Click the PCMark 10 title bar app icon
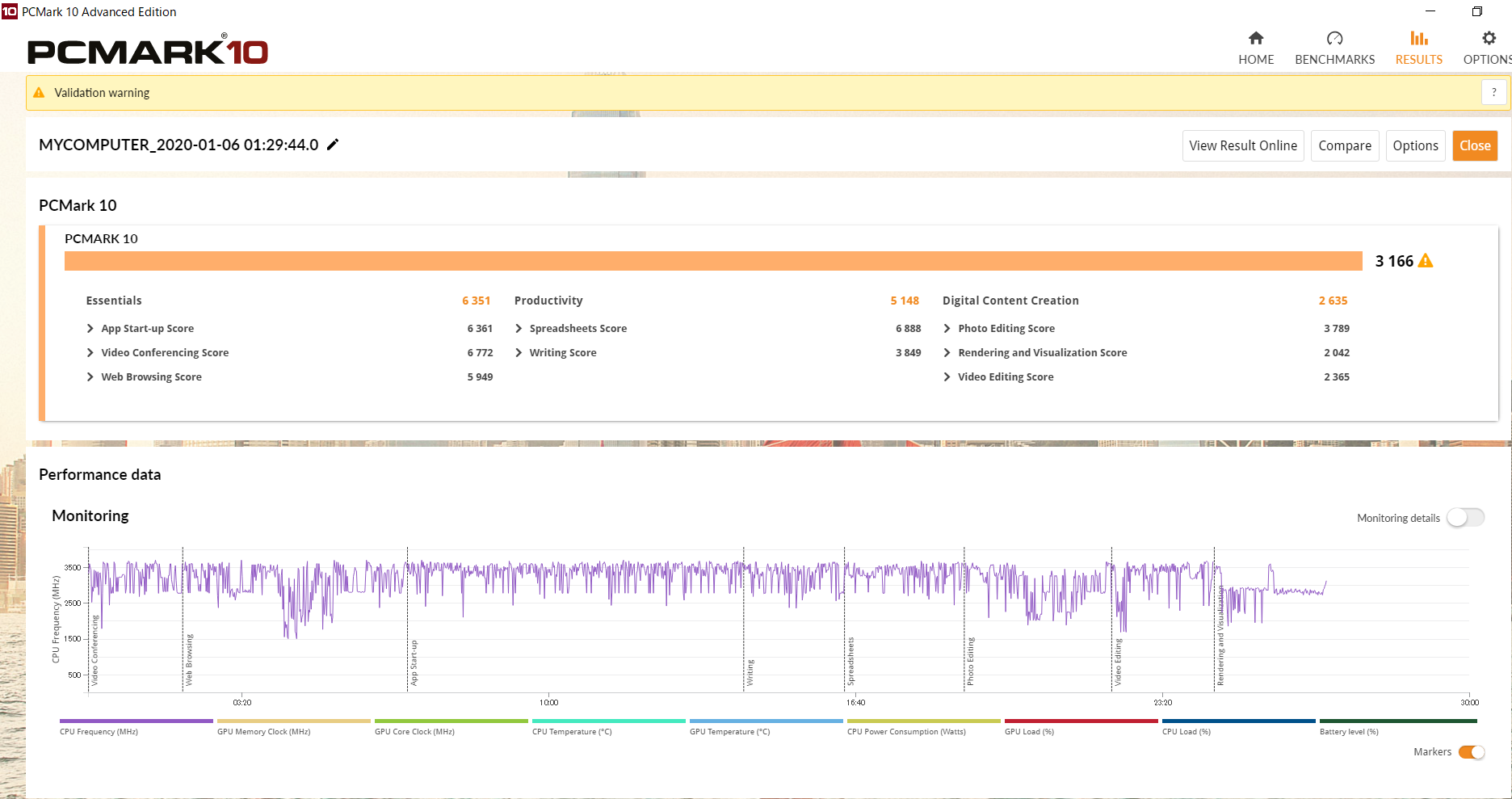Image resolution: width=1512 pixels, height=799 pixels. (9, 11)
